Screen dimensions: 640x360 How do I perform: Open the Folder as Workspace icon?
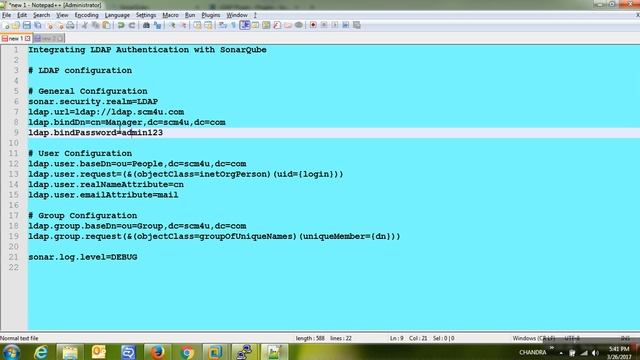pos(288,25)
